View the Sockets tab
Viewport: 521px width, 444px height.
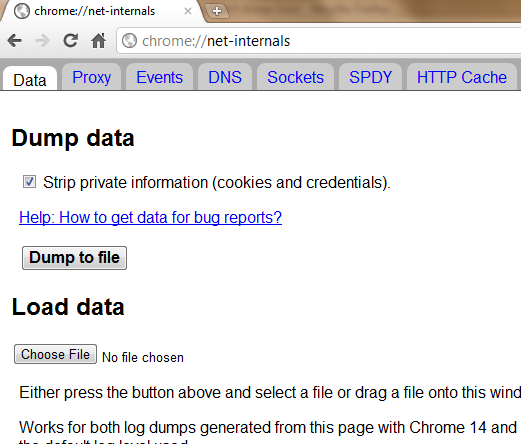[295, 77]
